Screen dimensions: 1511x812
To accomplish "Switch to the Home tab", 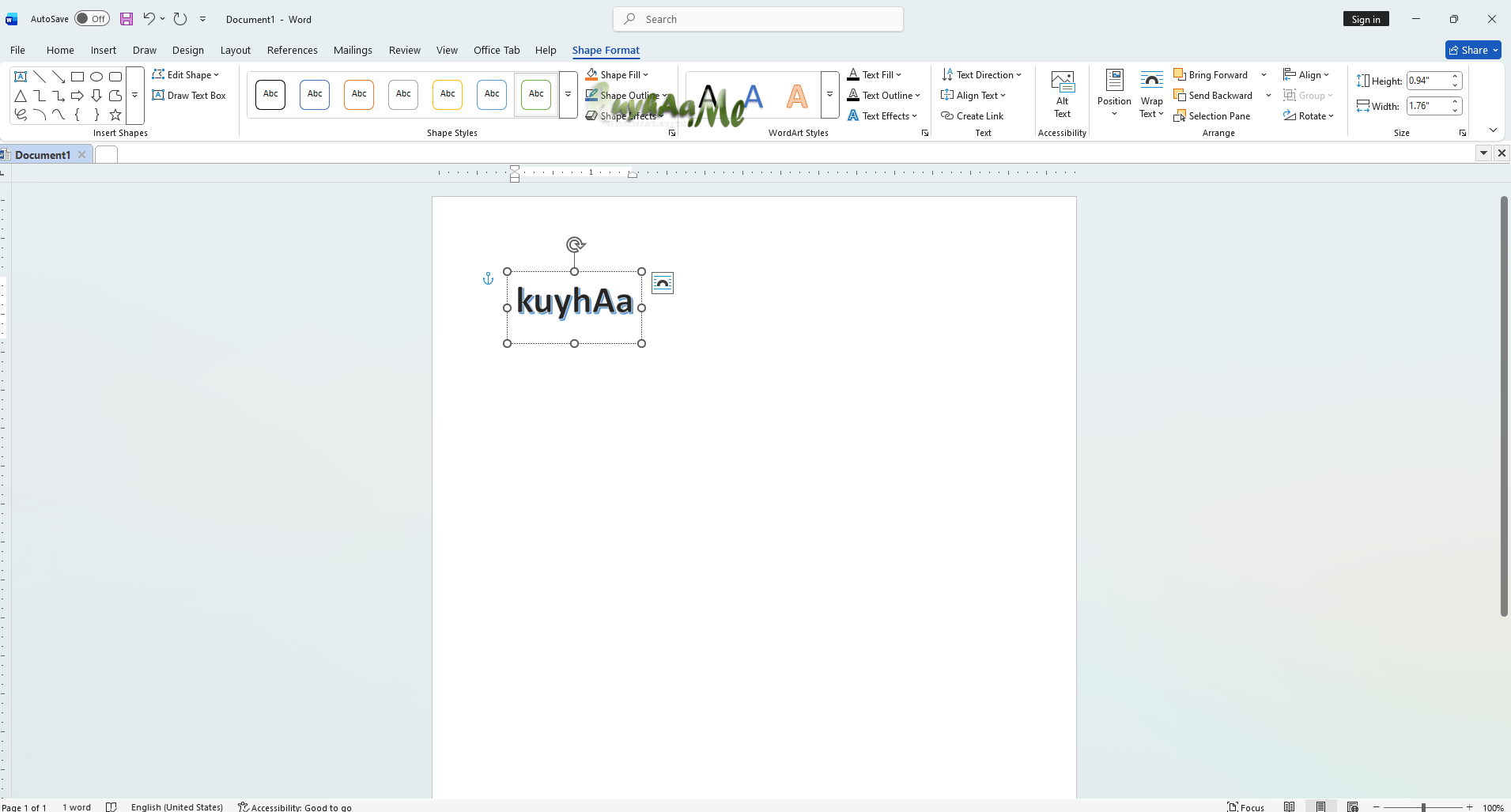I will pos(60,50).
